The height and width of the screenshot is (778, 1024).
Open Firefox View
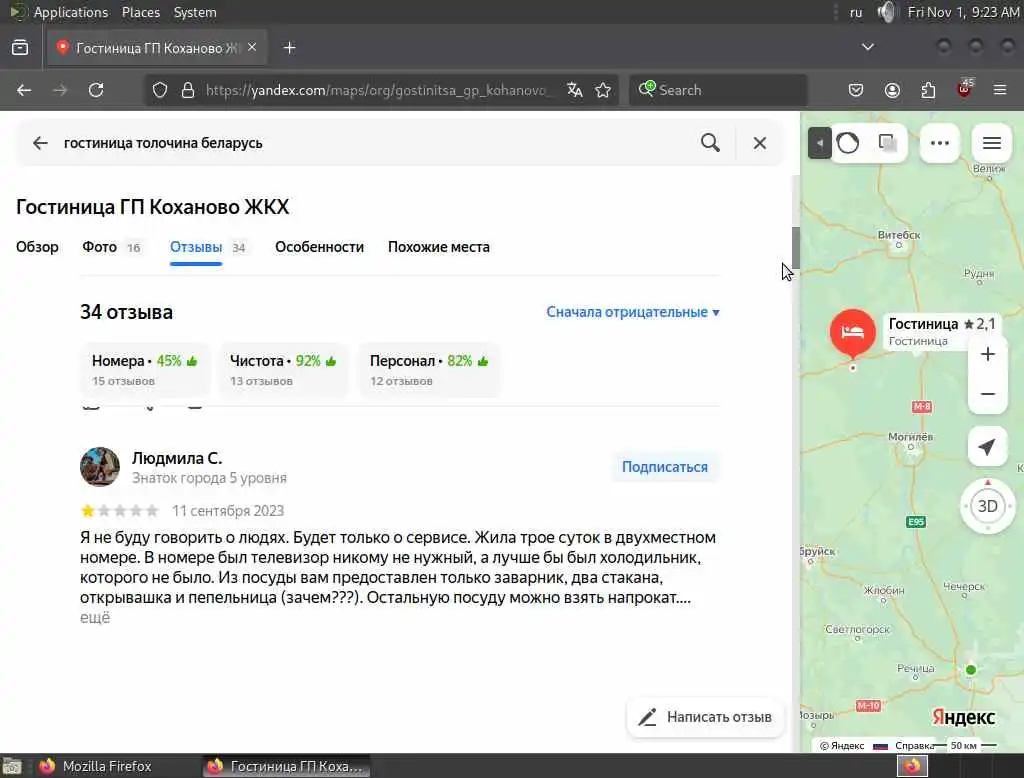point(20,48)
